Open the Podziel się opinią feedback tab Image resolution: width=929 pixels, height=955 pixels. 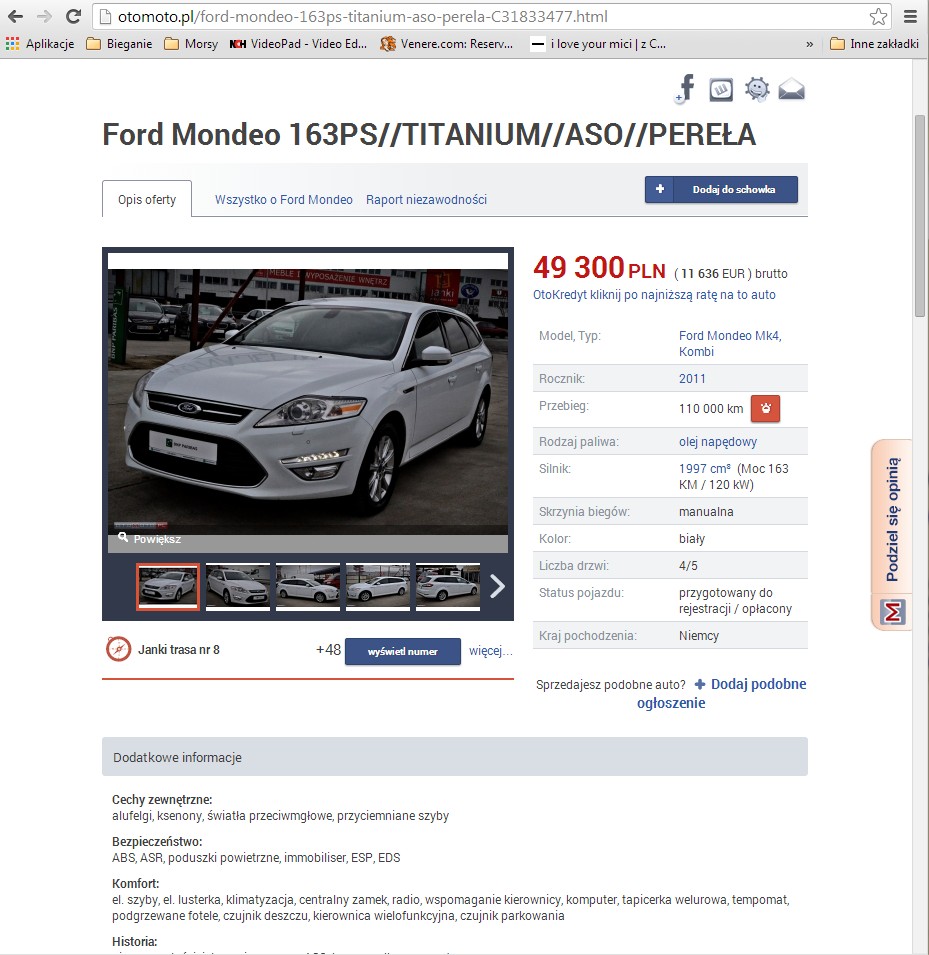[x=892, y=535]
